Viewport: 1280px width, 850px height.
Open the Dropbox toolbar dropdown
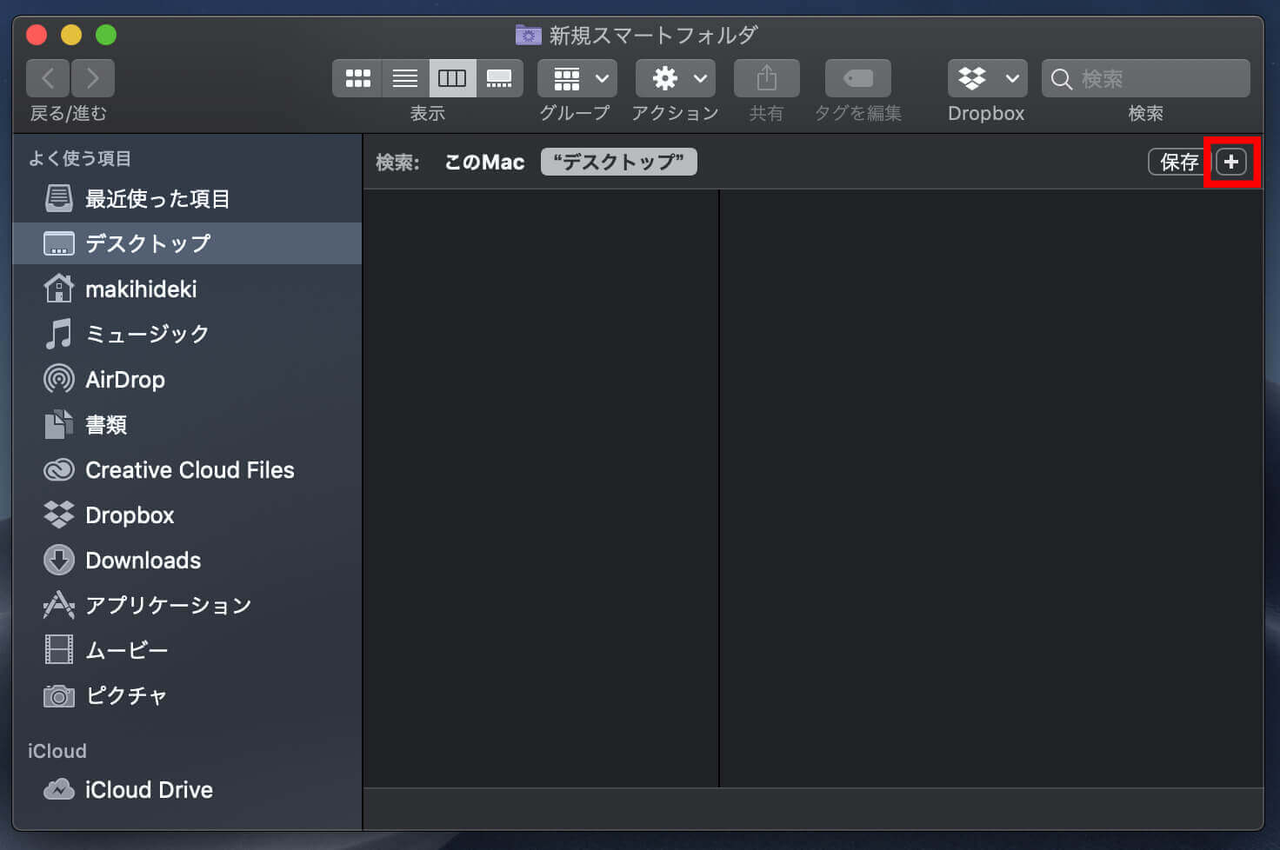point(987,78)
